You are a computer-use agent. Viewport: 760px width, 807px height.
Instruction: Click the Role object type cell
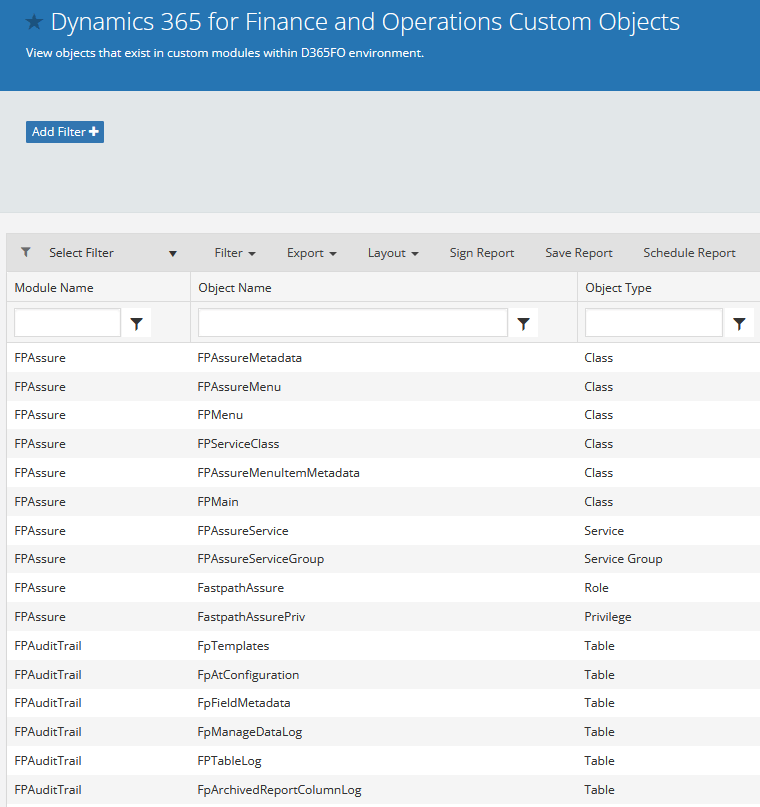tap(596, 588)
